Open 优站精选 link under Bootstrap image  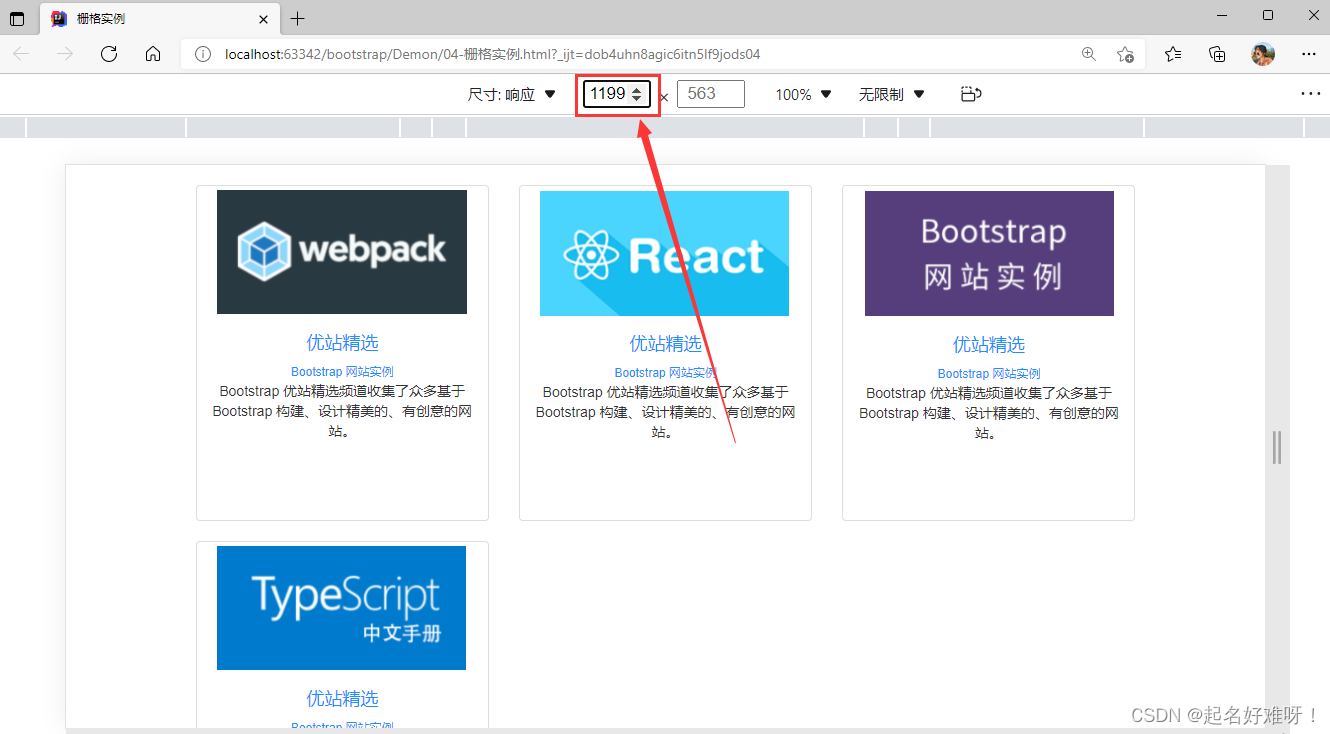click(988, 345)
